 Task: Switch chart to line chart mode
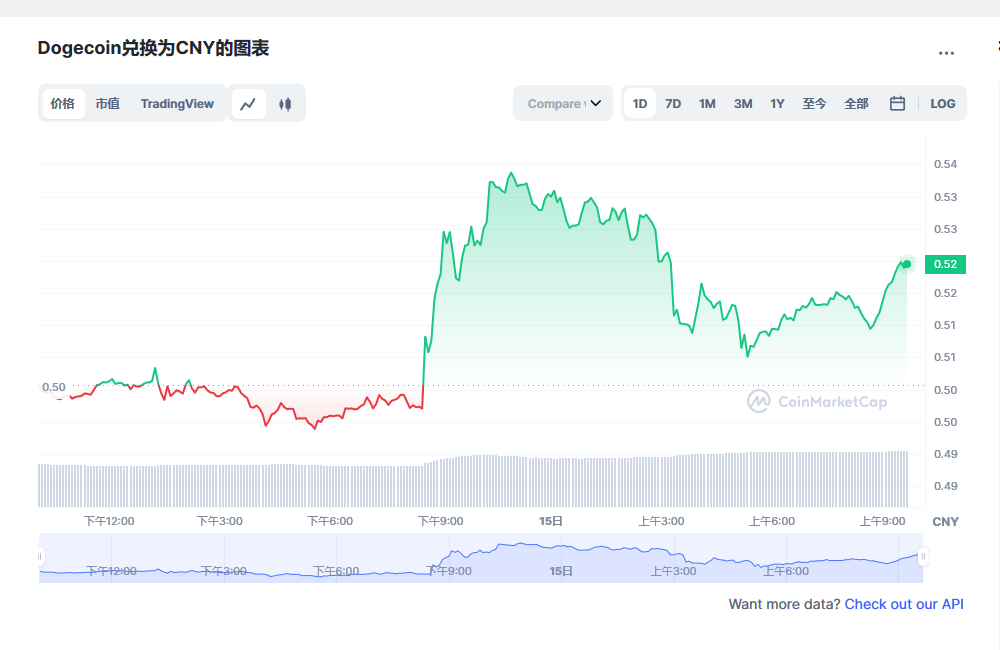pos(248,103)
